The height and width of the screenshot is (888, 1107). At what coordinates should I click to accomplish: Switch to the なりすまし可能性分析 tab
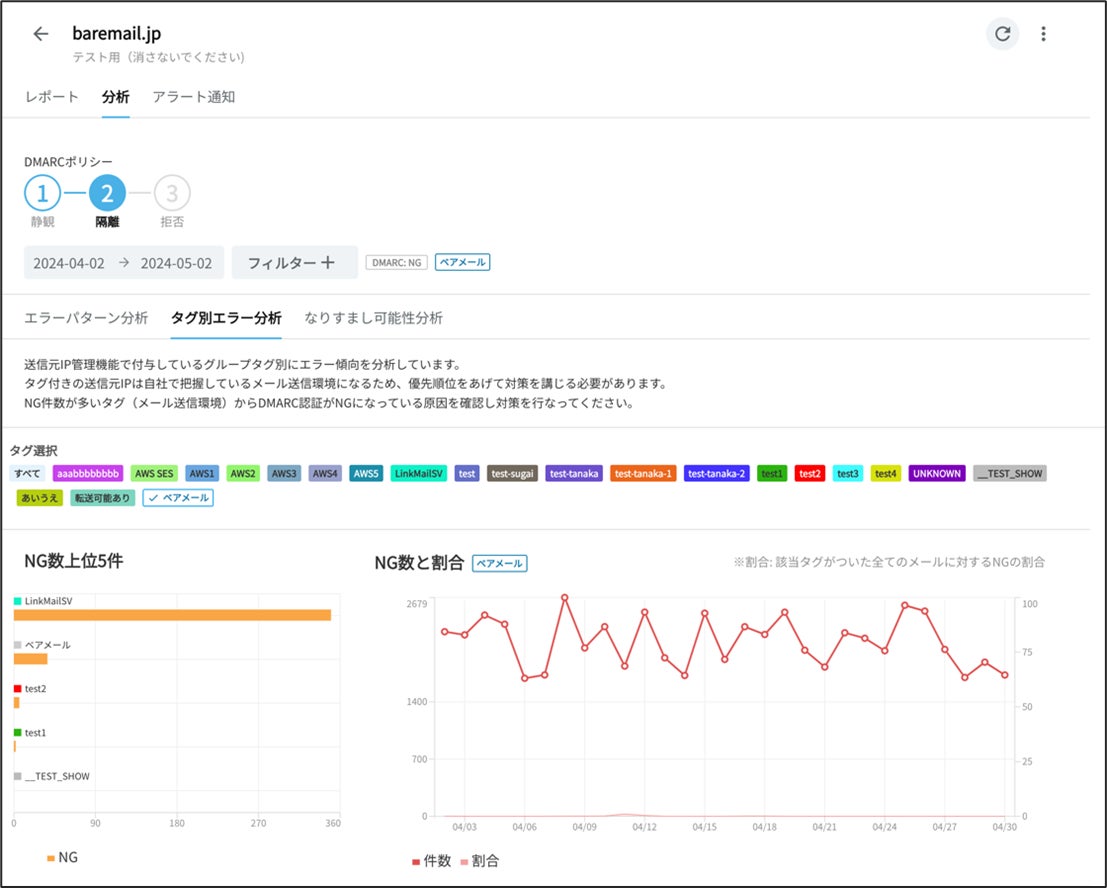[373, 318]
